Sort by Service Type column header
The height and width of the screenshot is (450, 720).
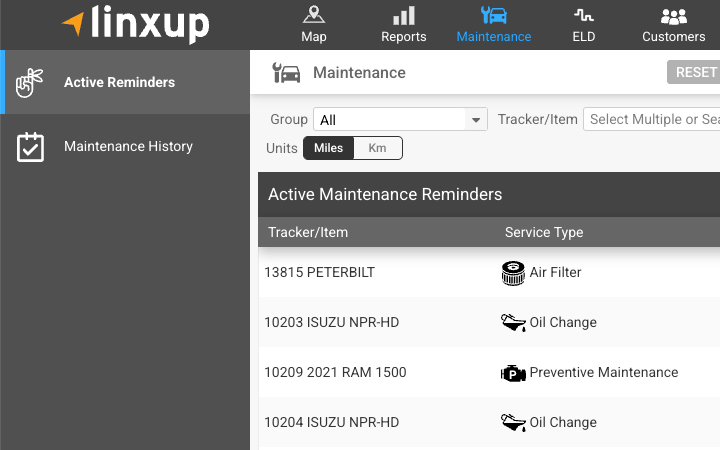point(544,232)
